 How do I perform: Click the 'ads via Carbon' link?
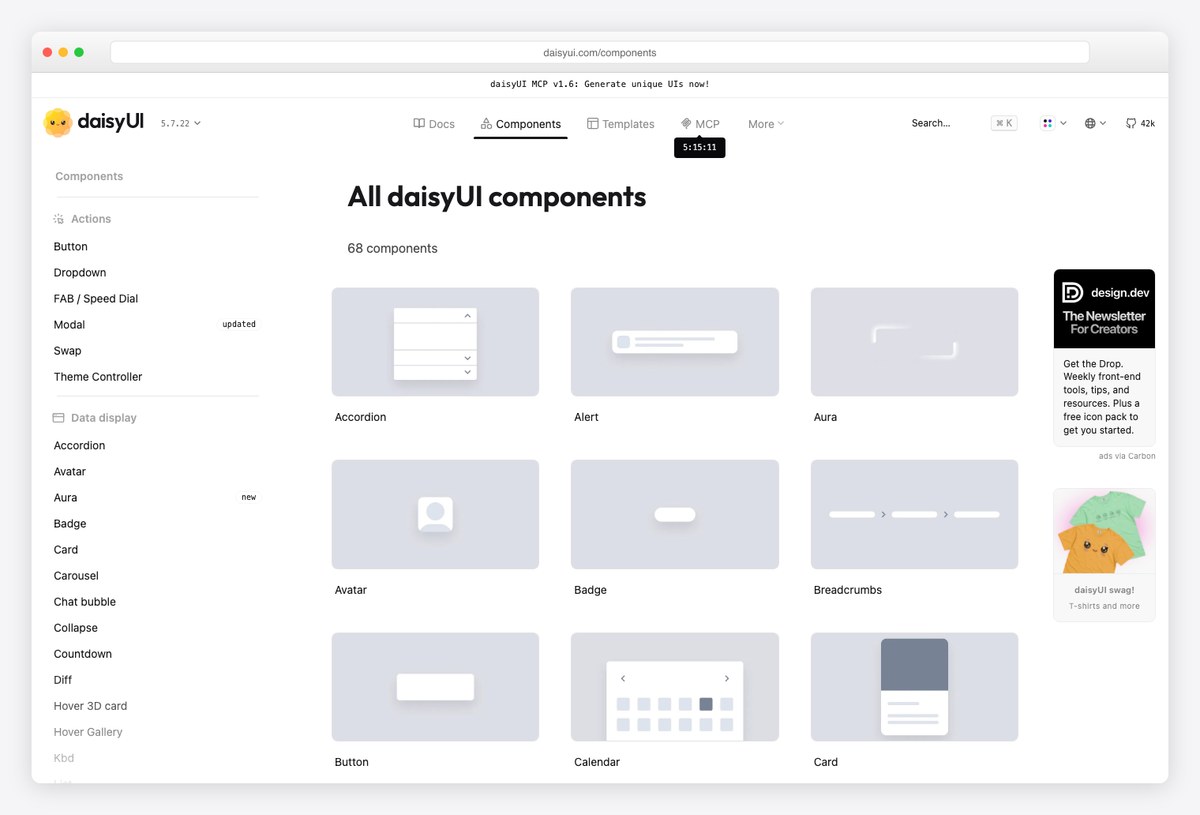click(1127, 456)
